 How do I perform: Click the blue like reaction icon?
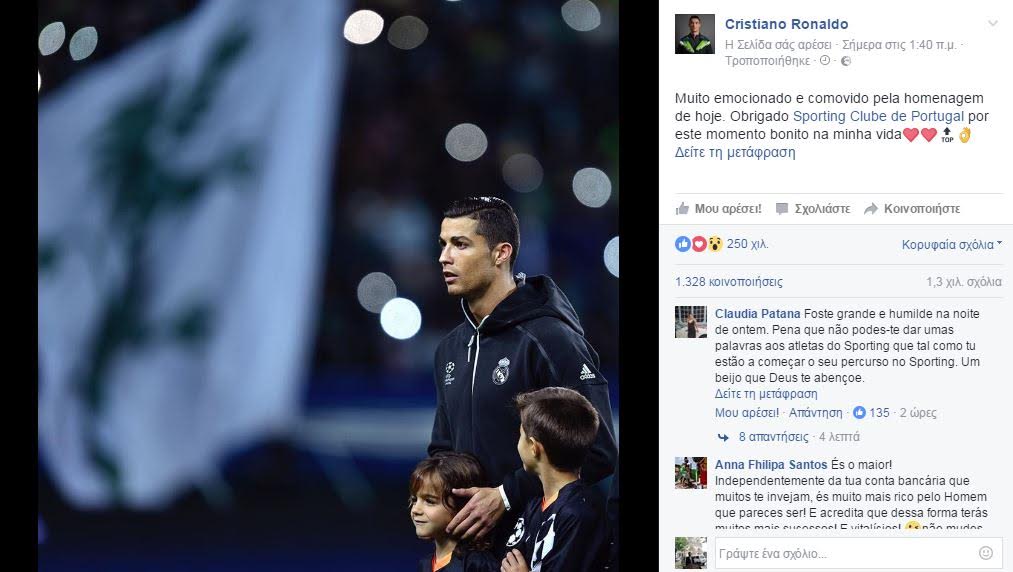(683, 244)
